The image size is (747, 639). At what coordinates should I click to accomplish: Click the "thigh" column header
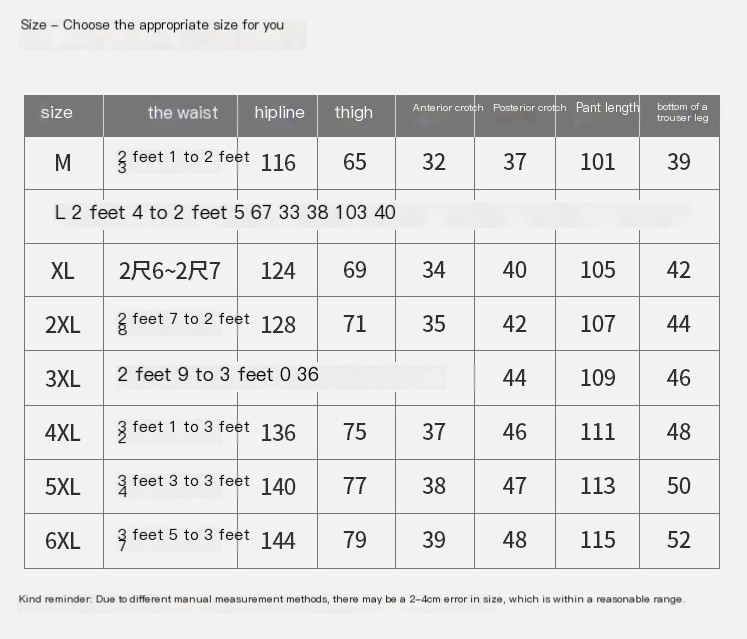pos(354,113)
